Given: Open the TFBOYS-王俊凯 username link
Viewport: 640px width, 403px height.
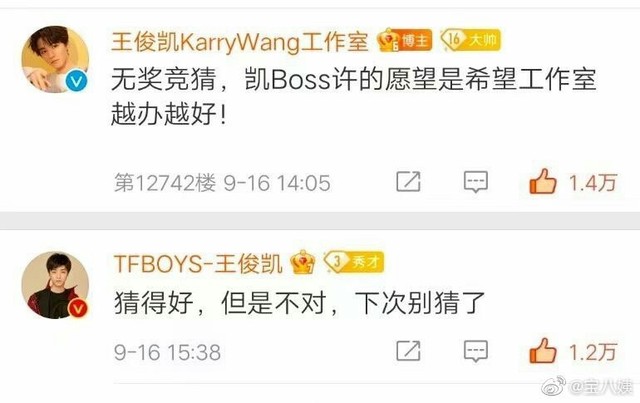Looking at the screenshot, I should pos(198,263).
